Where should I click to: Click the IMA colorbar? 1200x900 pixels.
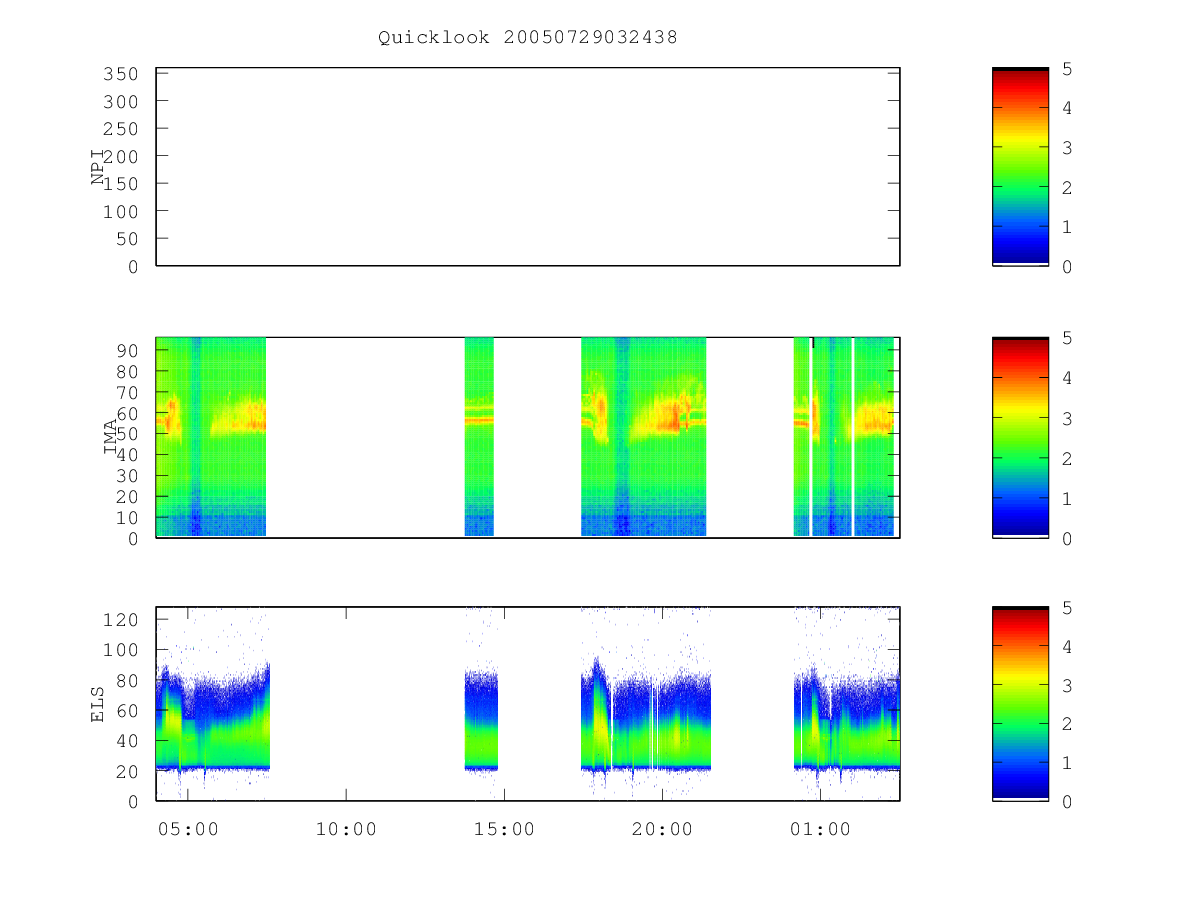(1020, 437)
